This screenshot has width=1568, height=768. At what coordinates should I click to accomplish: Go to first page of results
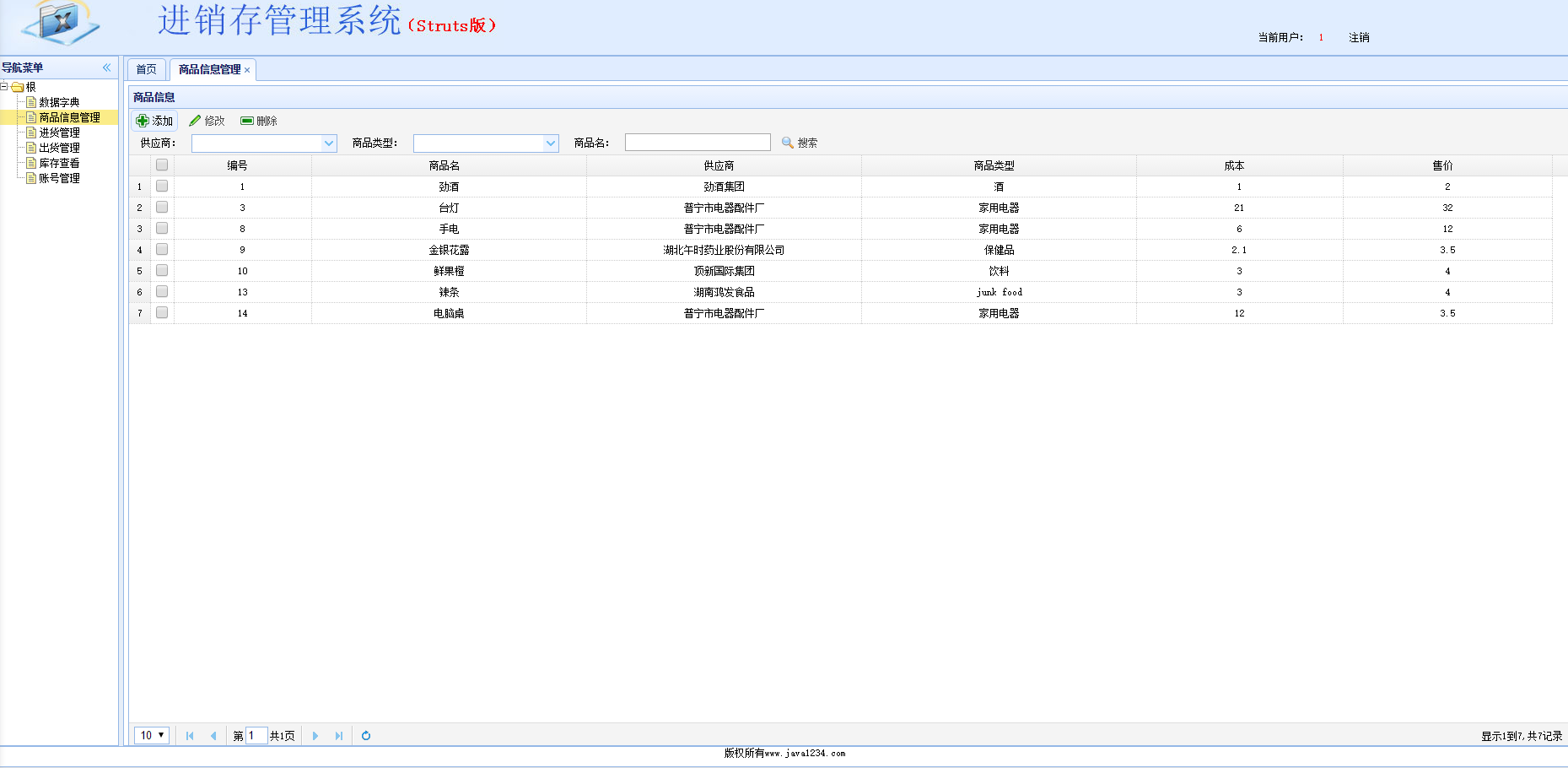click(190, 736)
